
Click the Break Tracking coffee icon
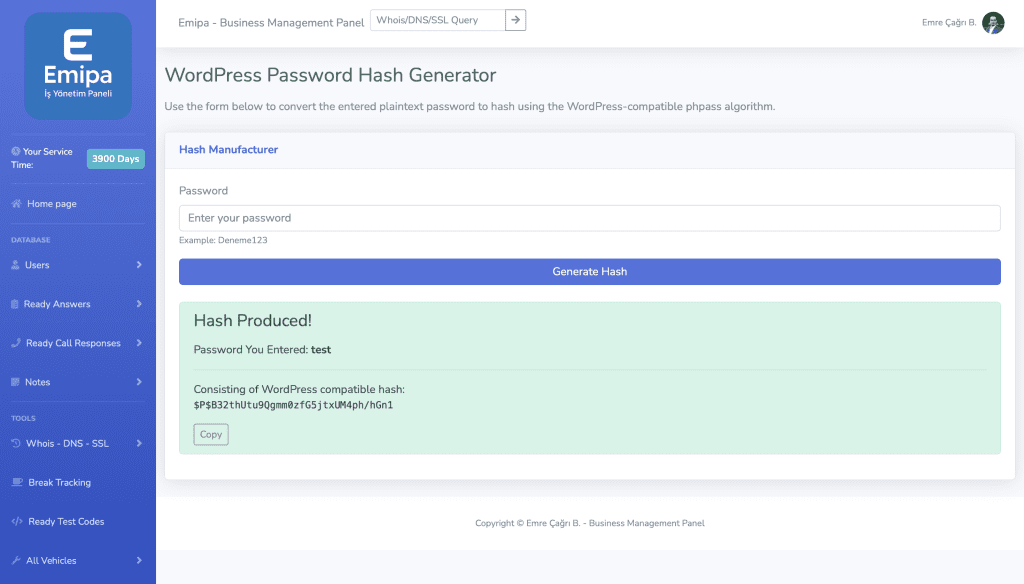click(x=17, y=482)
